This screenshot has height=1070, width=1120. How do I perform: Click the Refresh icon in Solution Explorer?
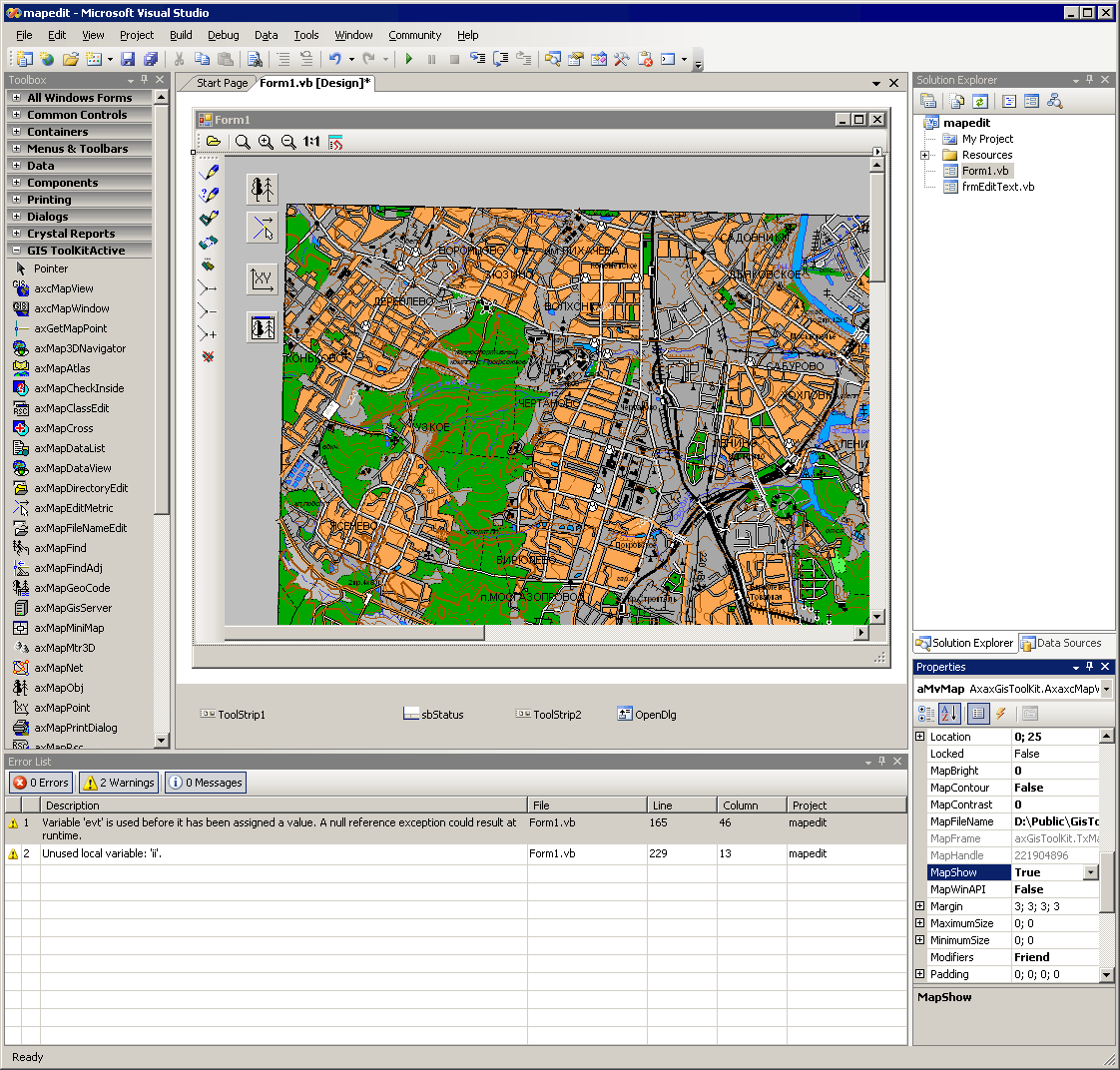point(980,102)
